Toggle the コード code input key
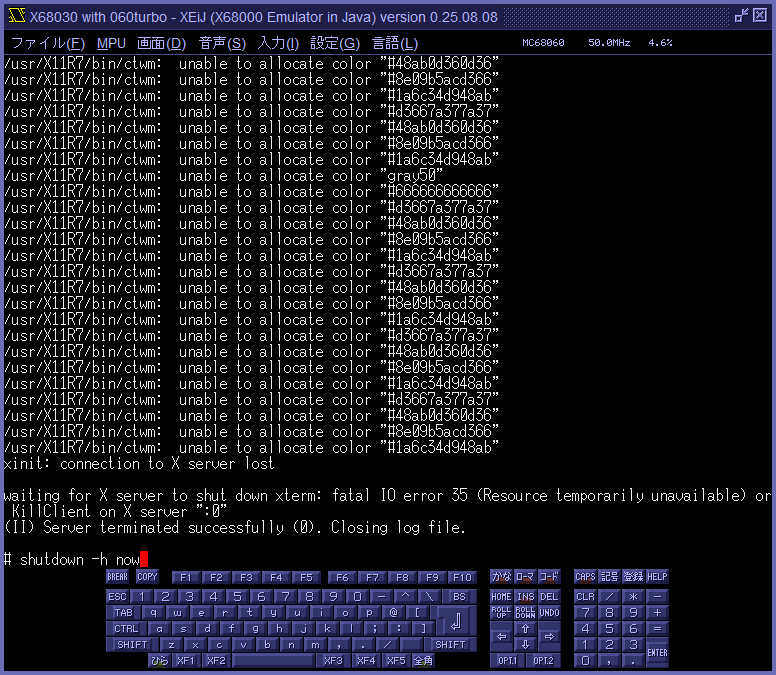The image size is (776, 675). [x=549, y=577]
